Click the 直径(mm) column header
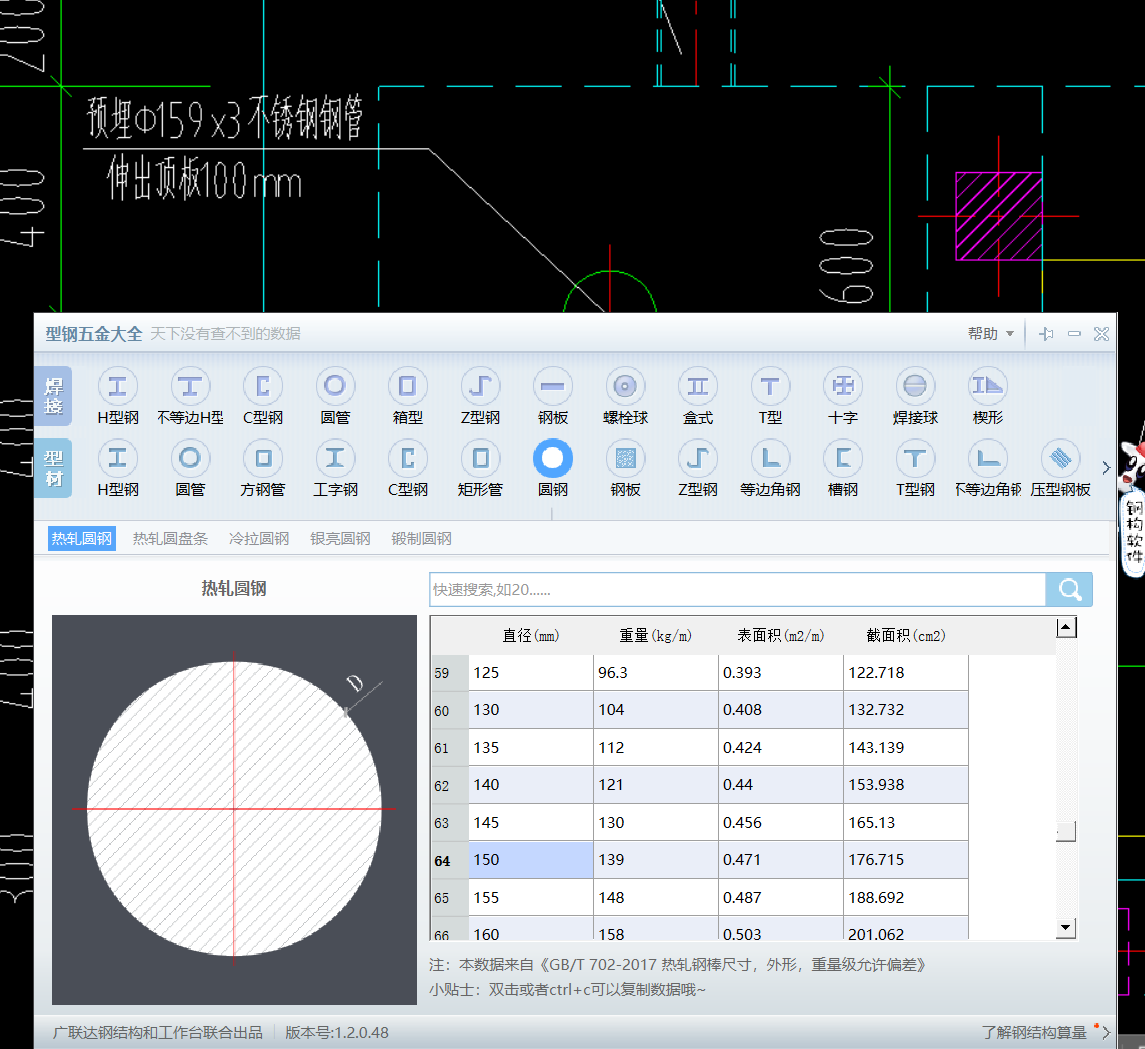The height and width of the screenshot is (1049, 1145). pos(531,636)
